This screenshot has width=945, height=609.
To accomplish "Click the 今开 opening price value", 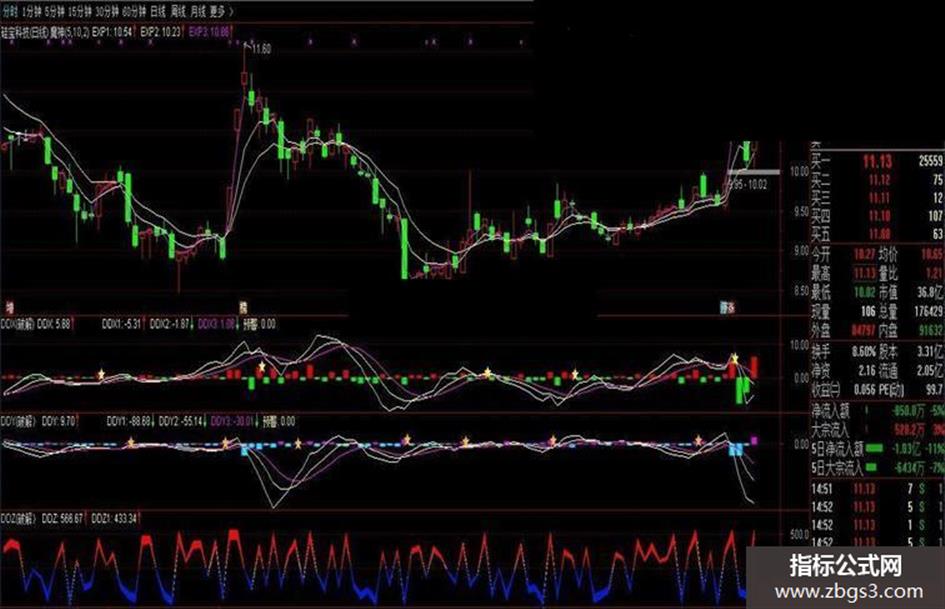I will (x=865, y=254).
